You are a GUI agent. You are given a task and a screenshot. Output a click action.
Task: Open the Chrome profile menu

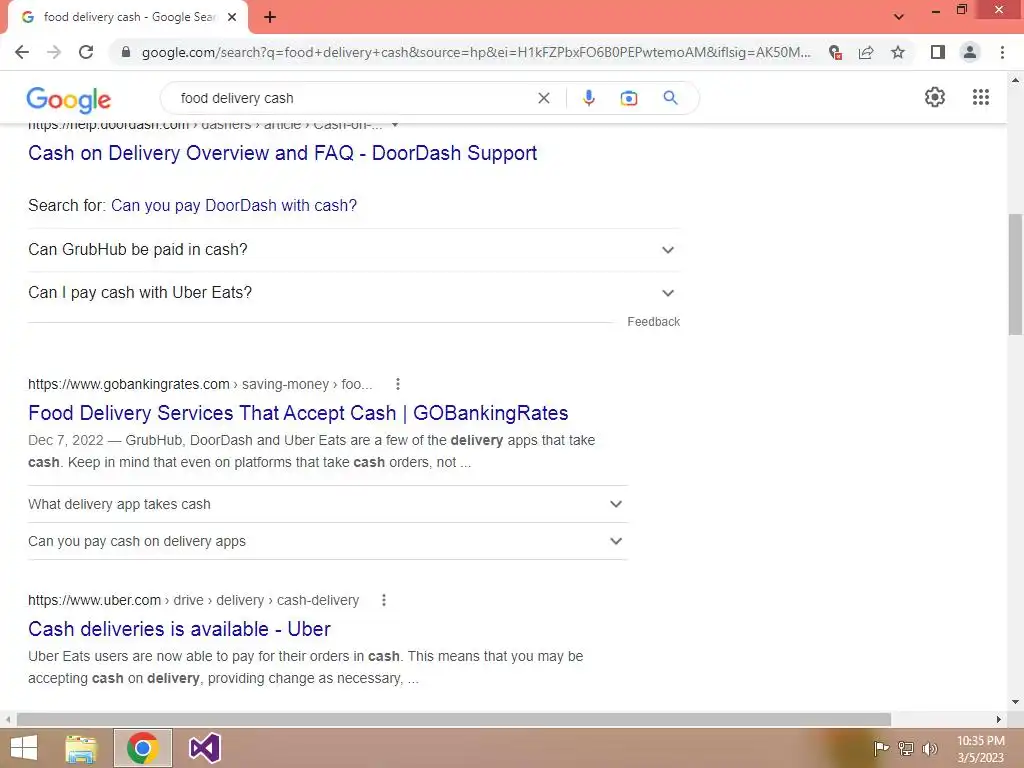tap(970, 52)
